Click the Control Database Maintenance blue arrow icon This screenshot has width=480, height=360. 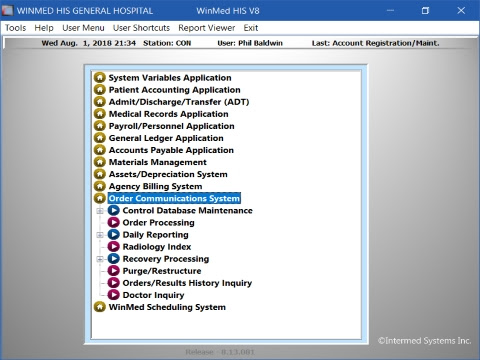(x=113, y=210)
